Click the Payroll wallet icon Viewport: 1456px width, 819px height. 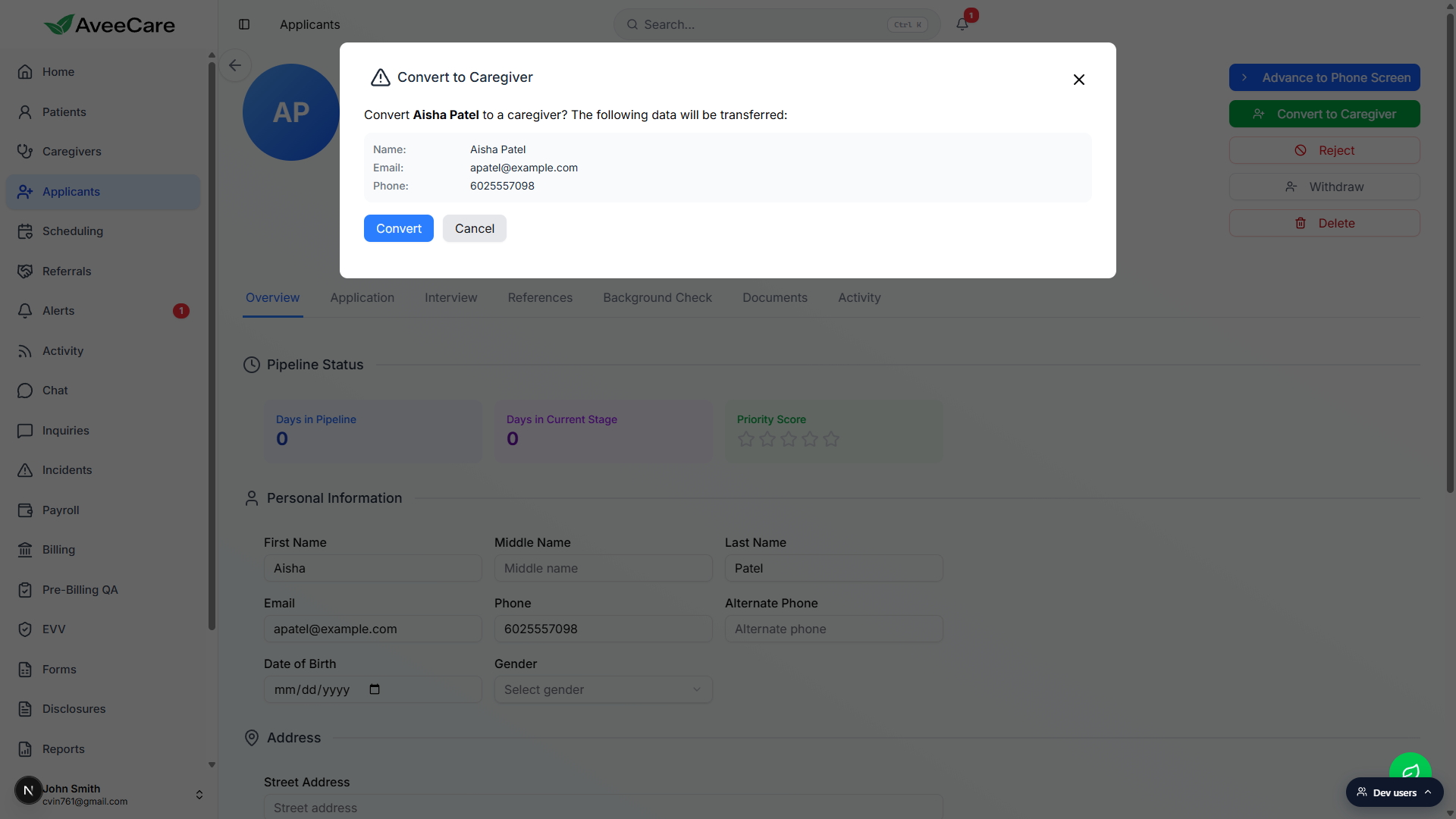click(25, 510)
